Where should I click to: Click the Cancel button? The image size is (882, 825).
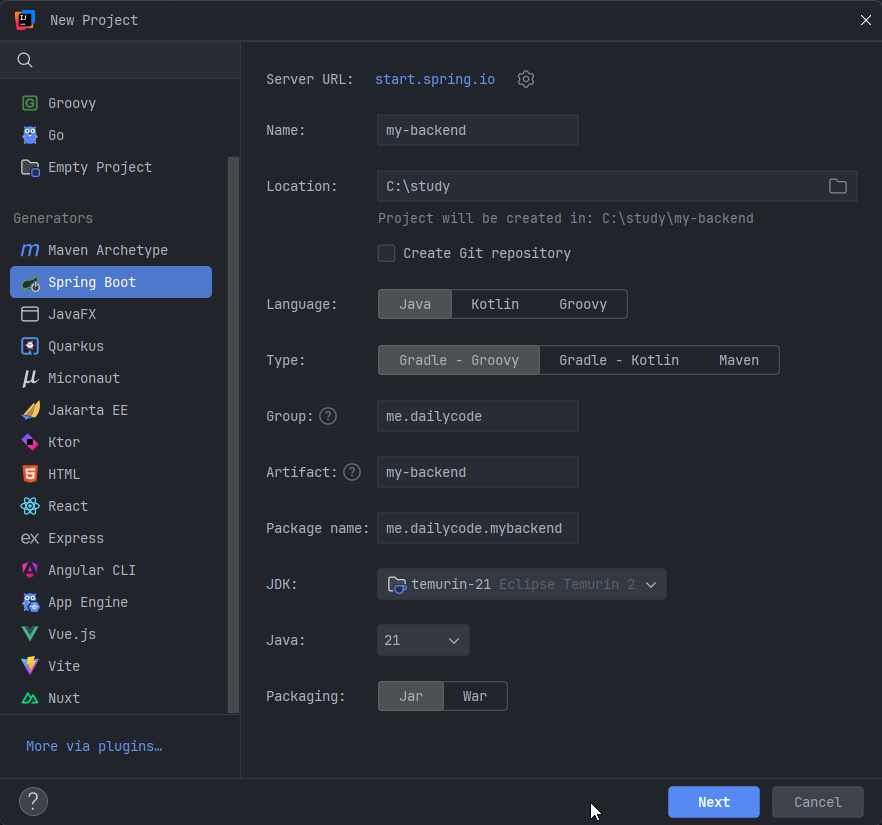[818, 802]
